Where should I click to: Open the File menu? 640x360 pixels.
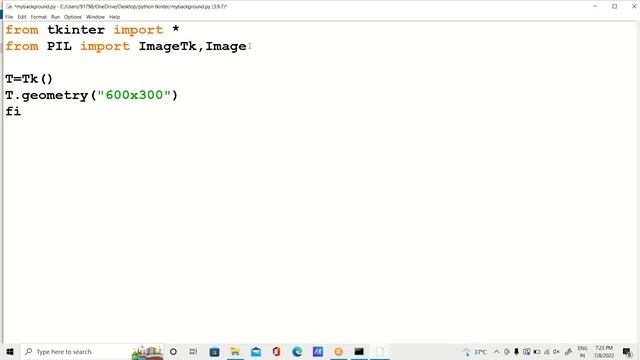(9, 17)
